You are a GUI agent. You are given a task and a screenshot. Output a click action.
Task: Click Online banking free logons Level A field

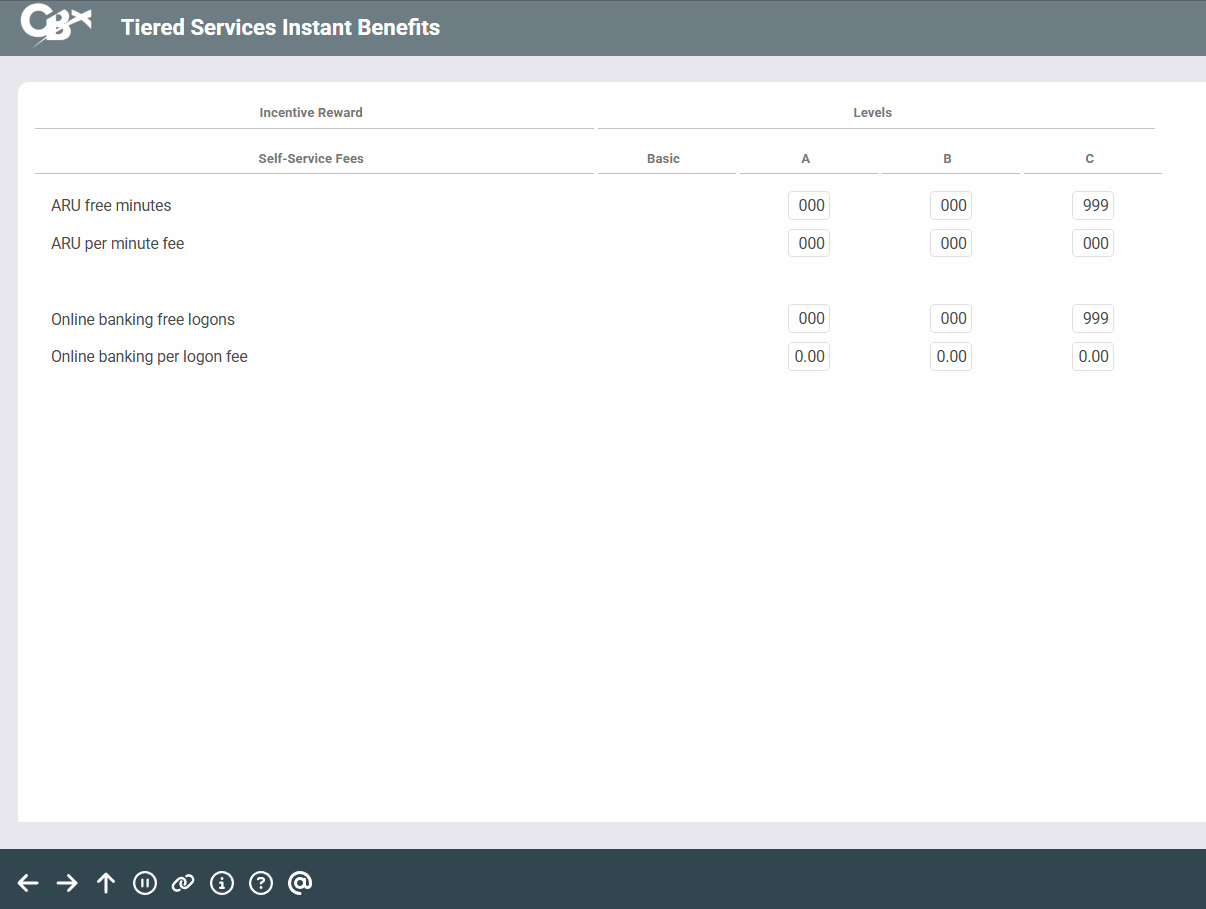(x=809, y=319)
